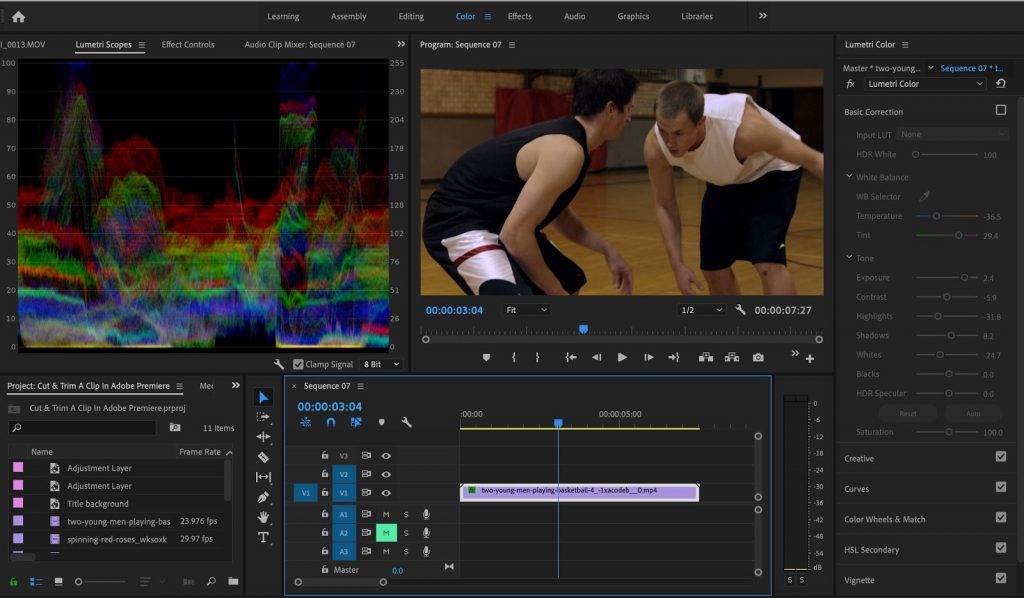Toggle V1 track output eye

(x=386, y=493)
